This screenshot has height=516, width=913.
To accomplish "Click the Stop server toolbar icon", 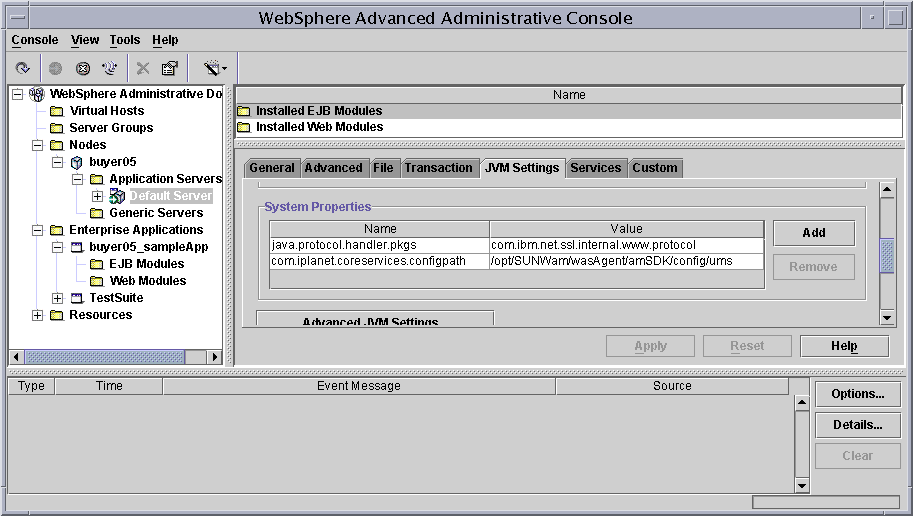I will (83, 69).
